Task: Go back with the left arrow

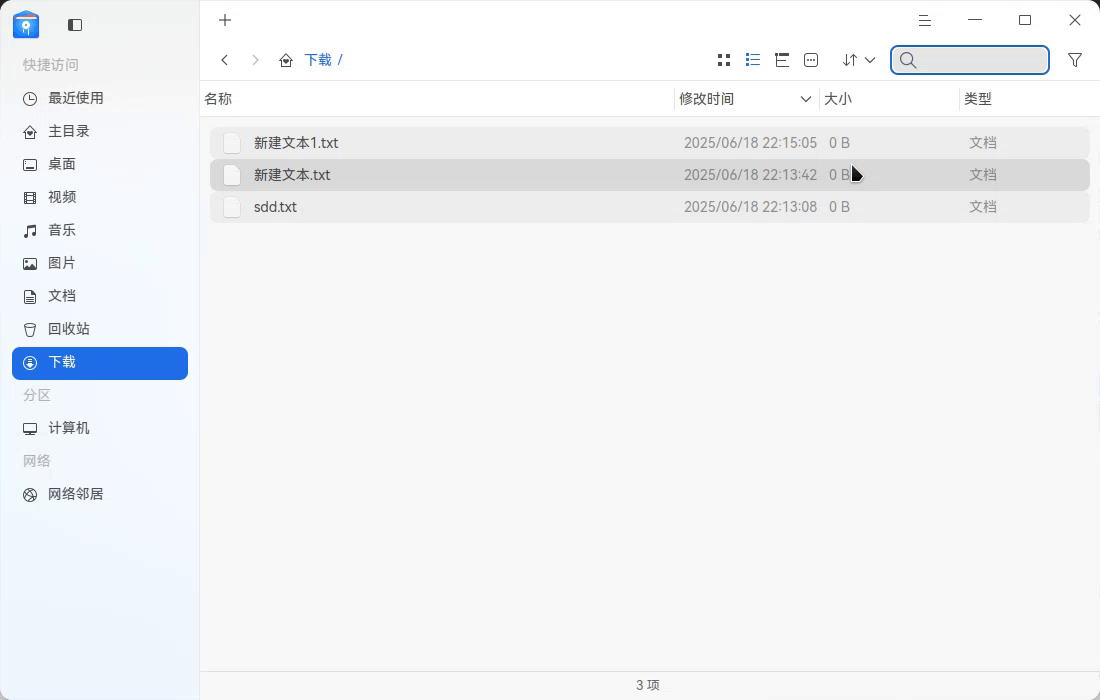Action: point(224,60)
